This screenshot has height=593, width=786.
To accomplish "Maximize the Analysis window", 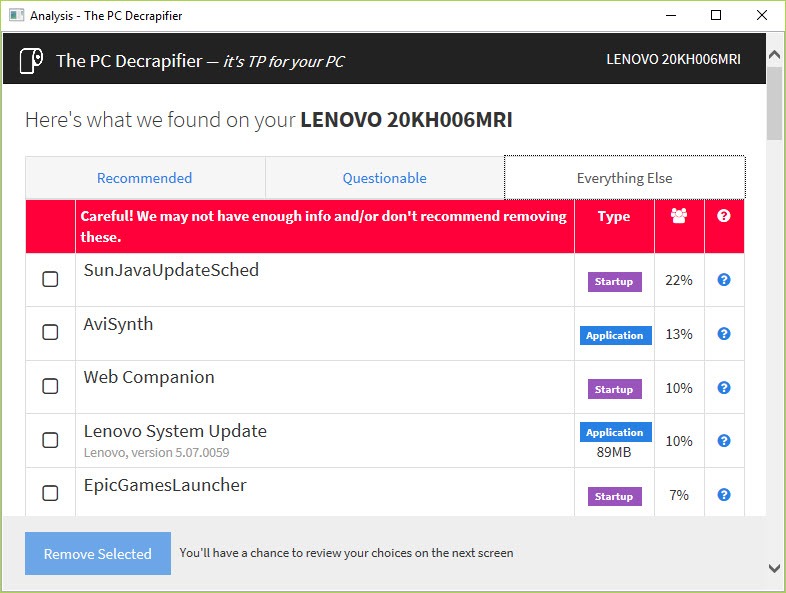I will pos(716,15).
